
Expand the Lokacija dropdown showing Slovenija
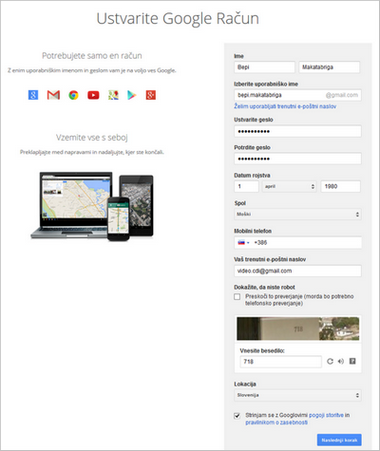[x=298, y=395]
